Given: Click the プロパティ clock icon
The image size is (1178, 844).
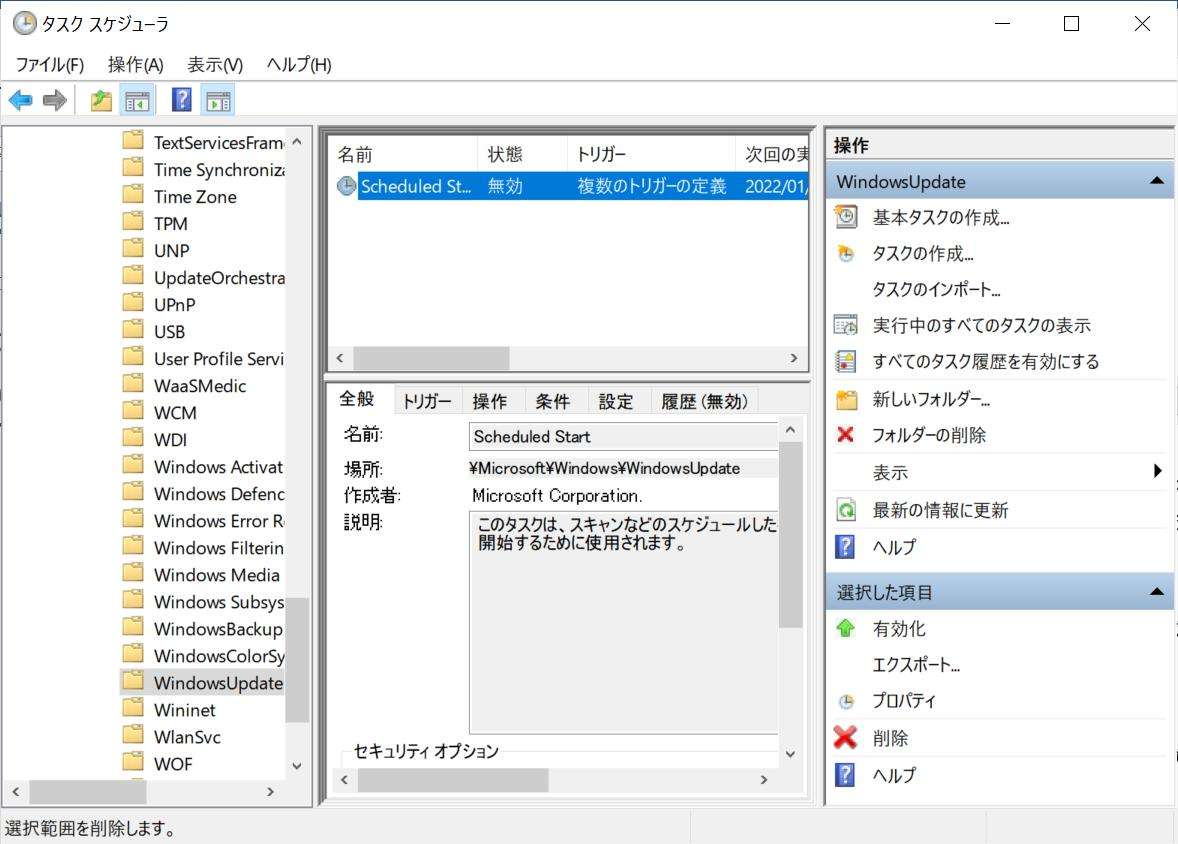Looking at the screenshot, I should click(x=846, y=701).
